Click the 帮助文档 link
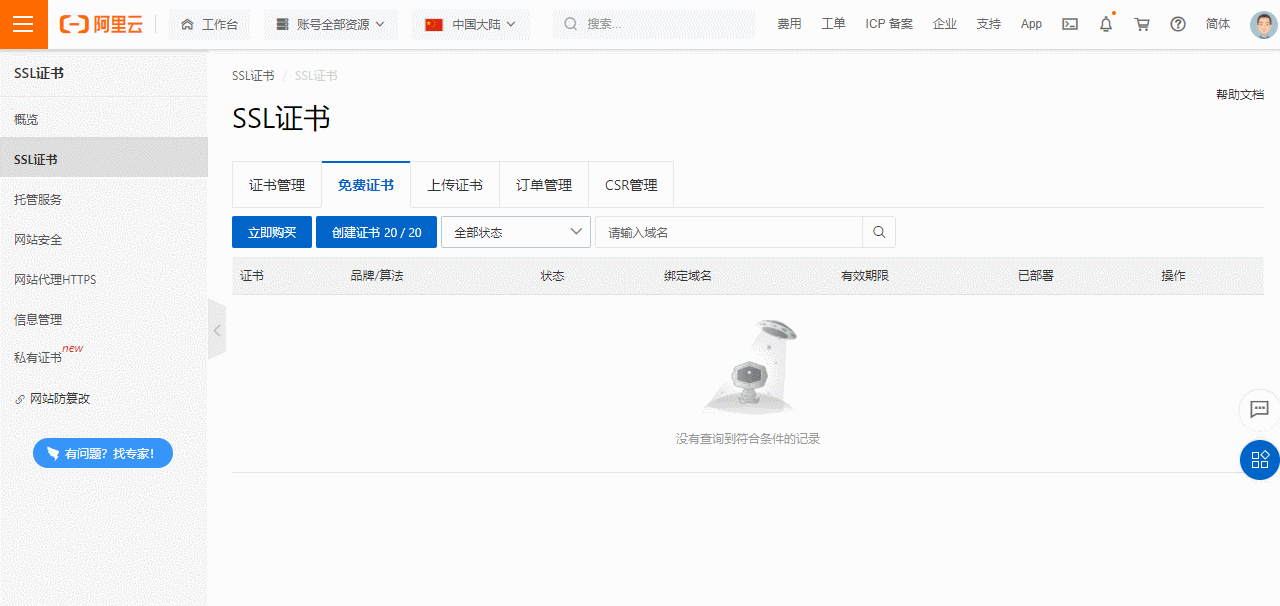 1239,93
